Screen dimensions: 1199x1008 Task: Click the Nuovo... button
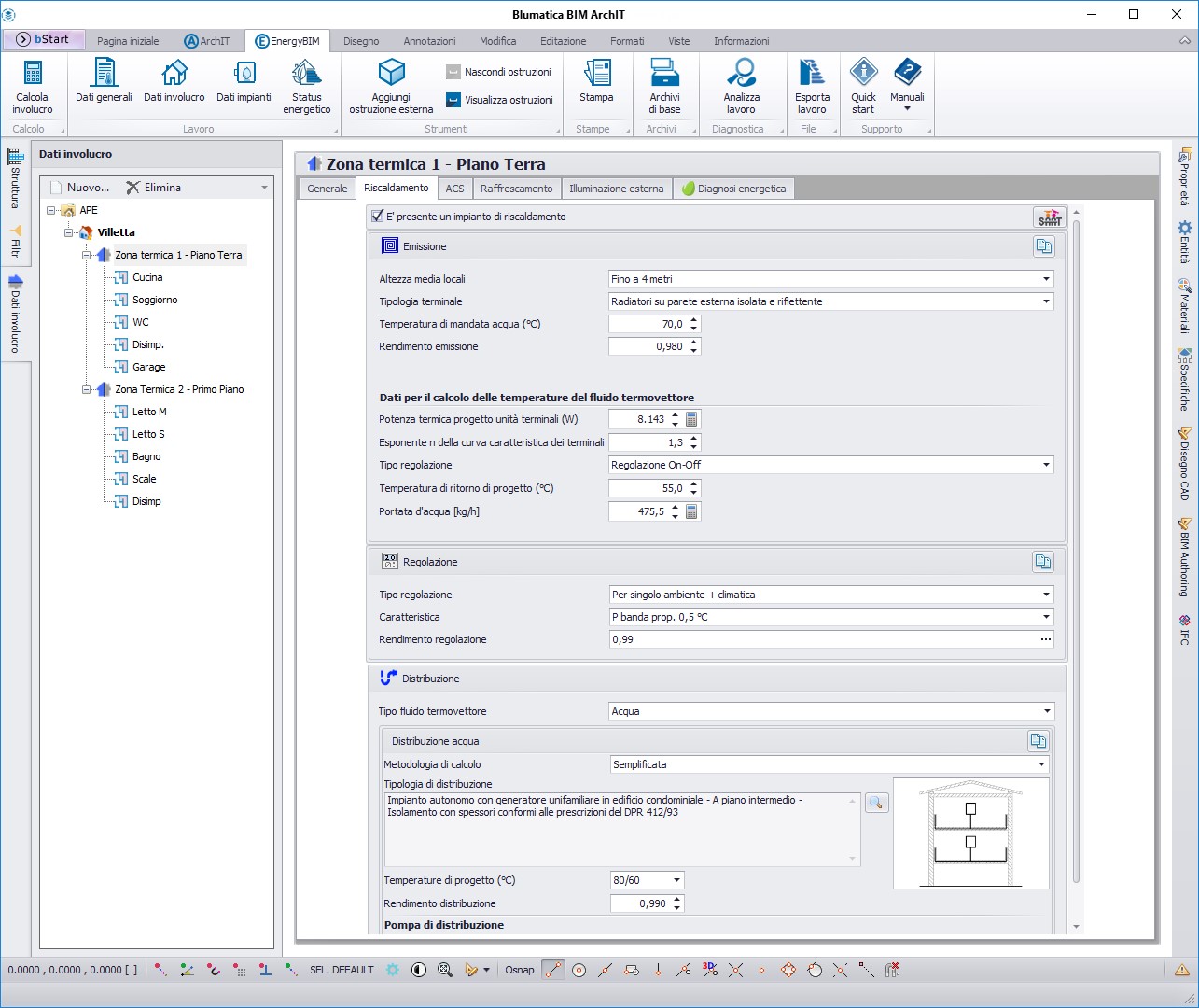coord(80,188)
